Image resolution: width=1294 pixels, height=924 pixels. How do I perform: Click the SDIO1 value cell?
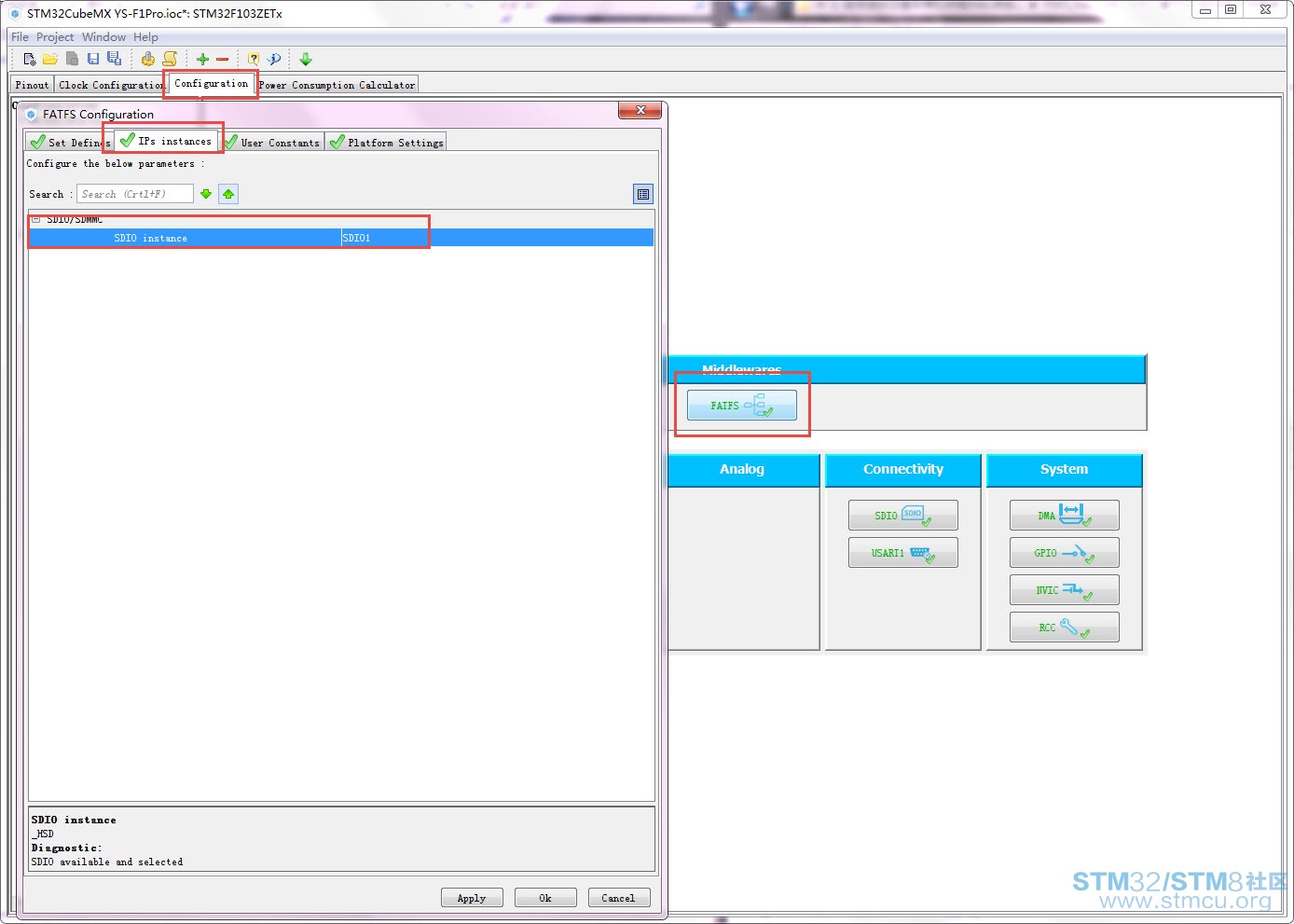(x=497, y=238)
